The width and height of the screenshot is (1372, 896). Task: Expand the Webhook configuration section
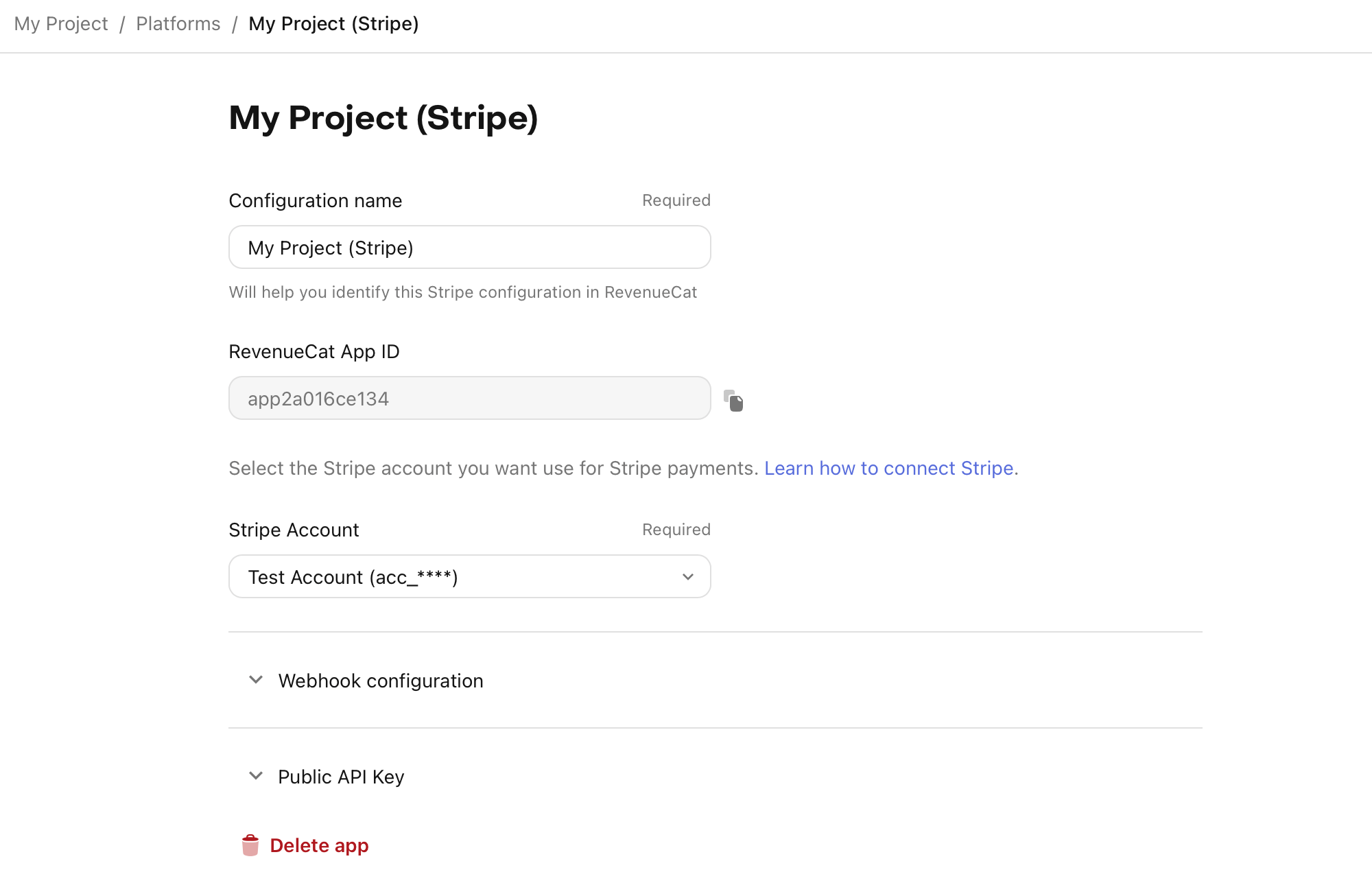(x=381, y=681)
